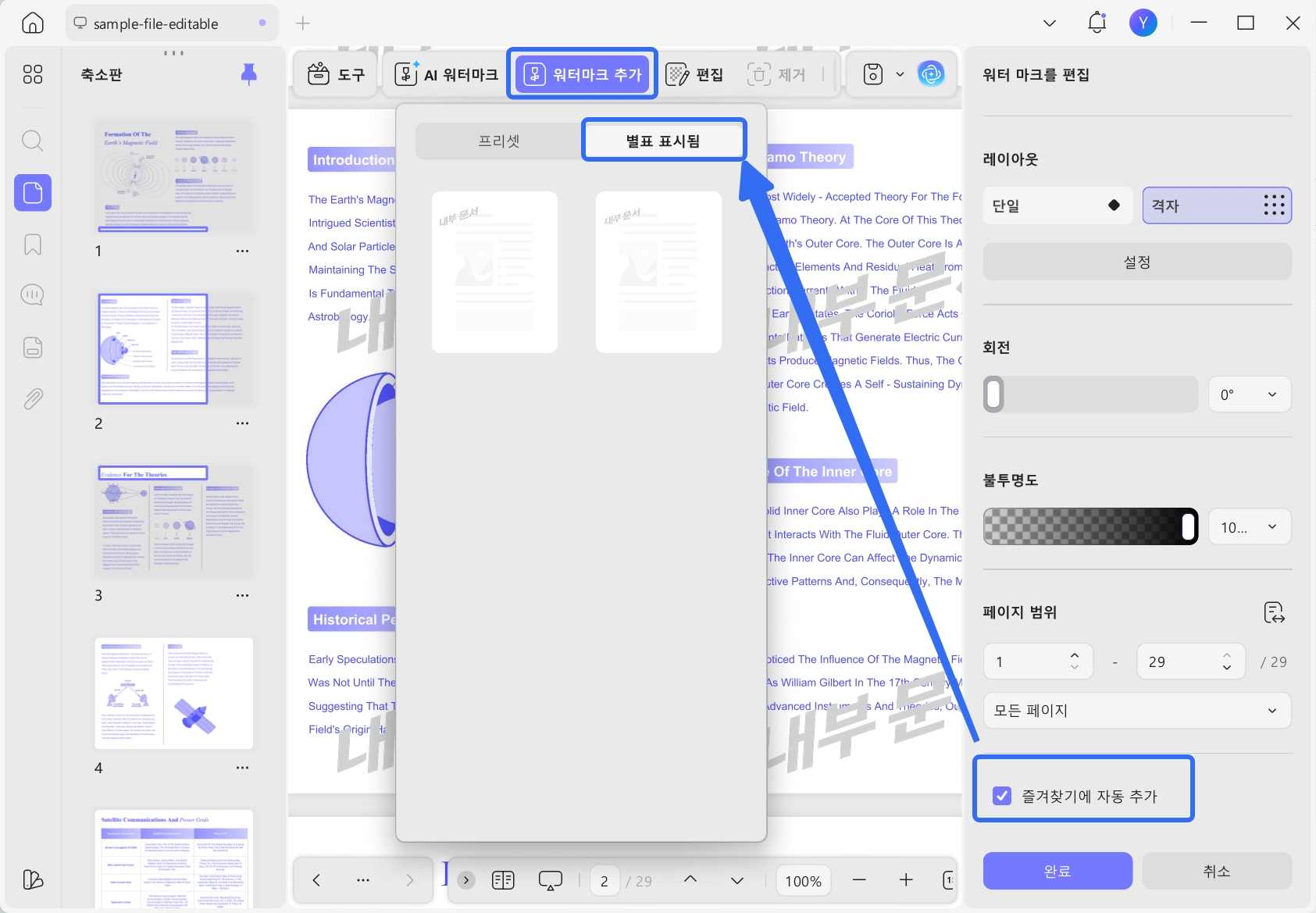This screenshot has height=913, width=1316.
Task: Open the layers icon at sidebar bottom
Action: pos(33,879)
